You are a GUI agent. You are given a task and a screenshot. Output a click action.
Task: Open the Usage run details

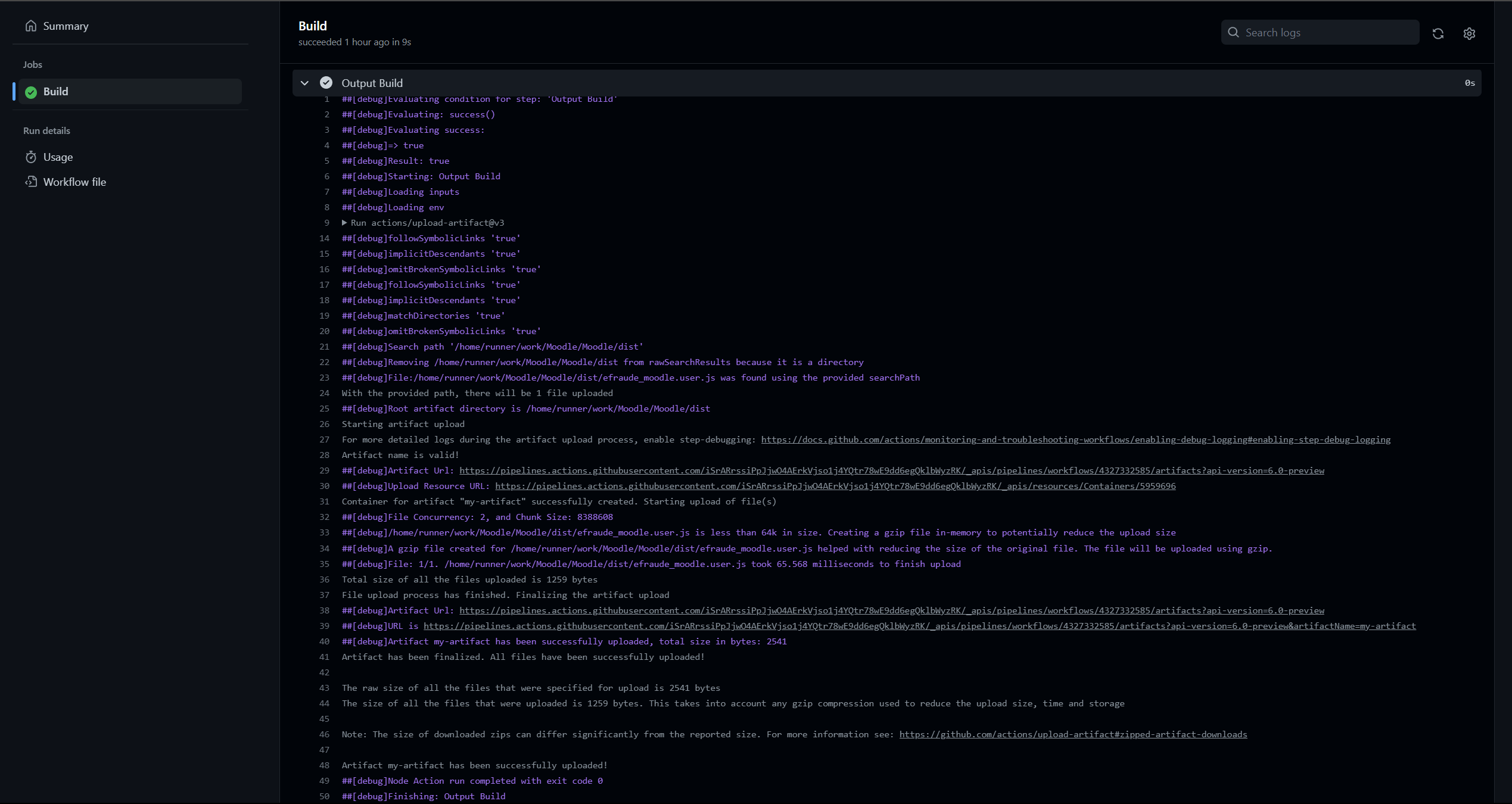(58, 157)
